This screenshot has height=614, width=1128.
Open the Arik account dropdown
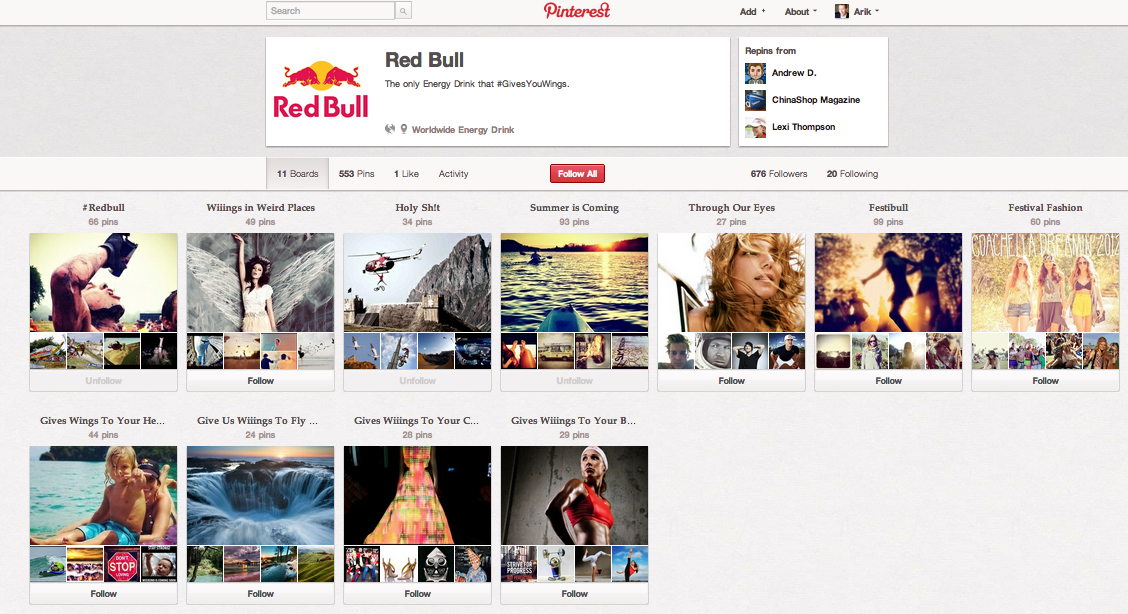point(866,12)
